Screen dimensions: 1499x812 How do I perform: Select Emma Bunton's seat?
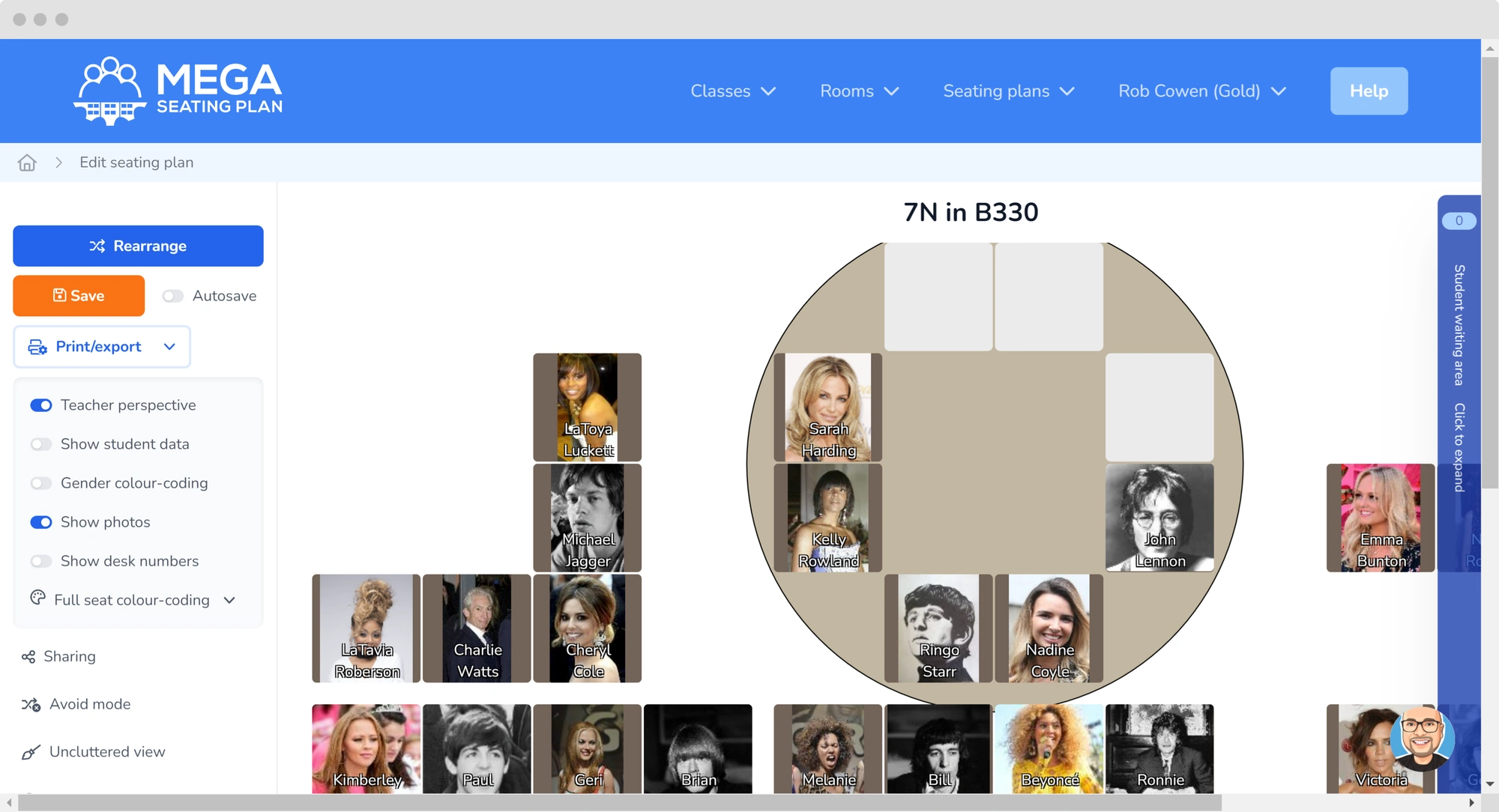tap(1381, 518)
